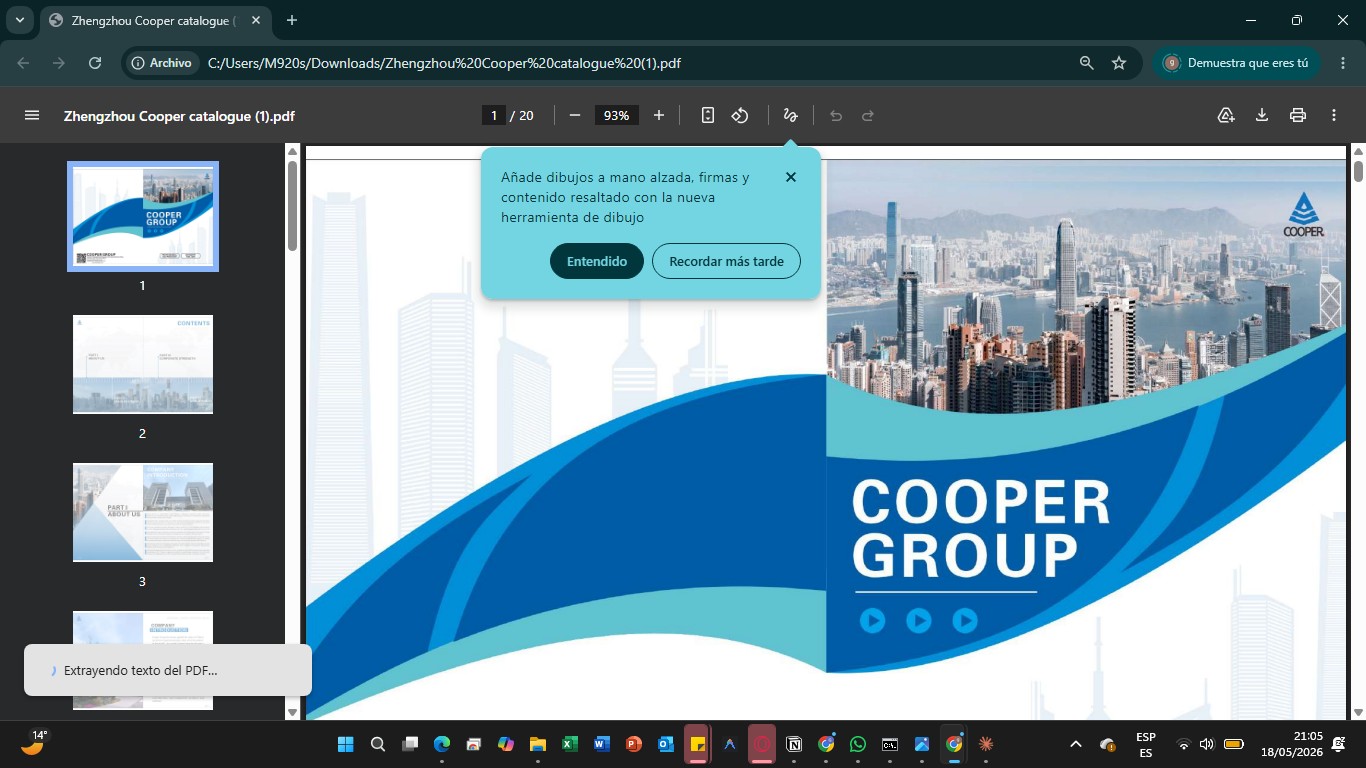This screenshot has height=768, width=1366.
Task: Open Word from taskbar
Action: click(x=601, y=744)
